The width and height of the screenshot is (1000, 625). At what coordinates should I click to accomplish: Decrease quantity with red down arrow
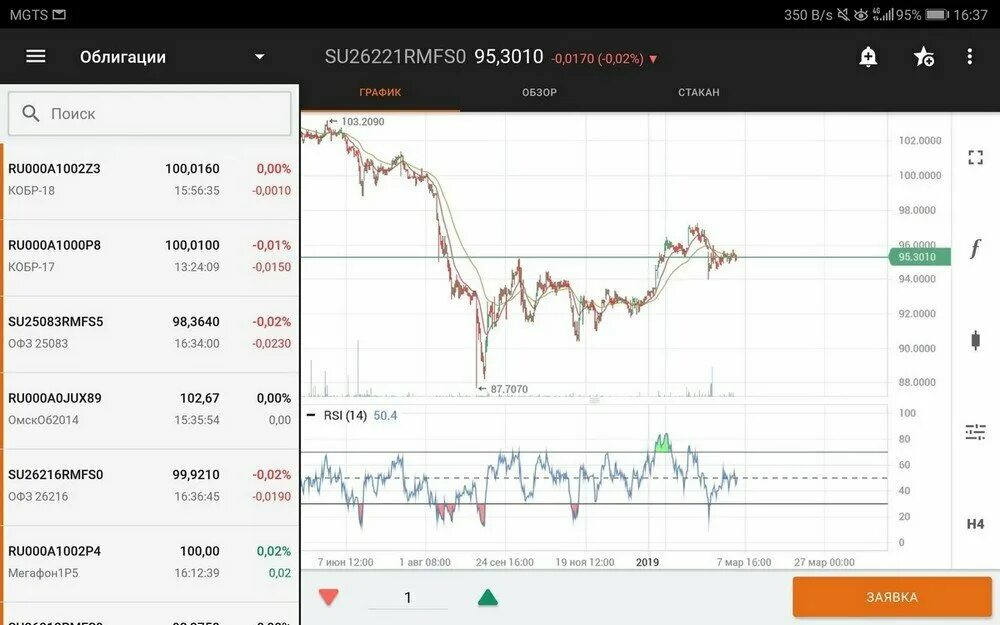[x=328, y=598]
